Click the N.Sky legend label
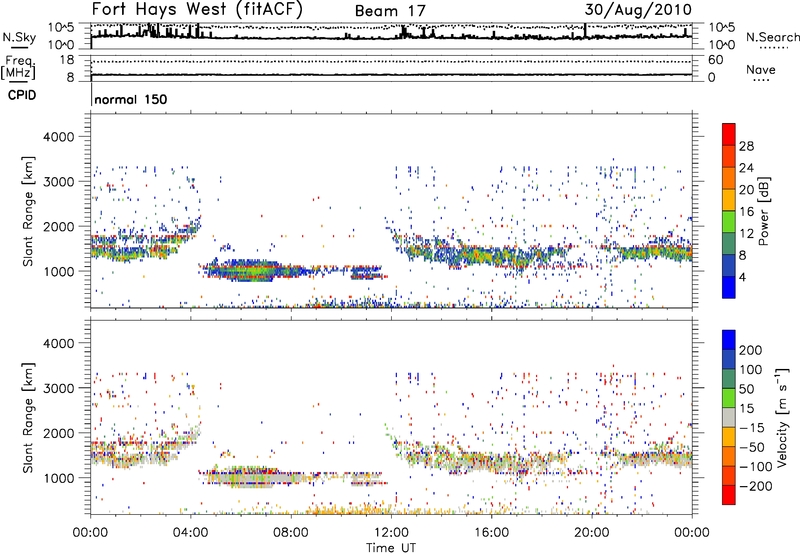800x554 pixels. [x=19, y=37]
